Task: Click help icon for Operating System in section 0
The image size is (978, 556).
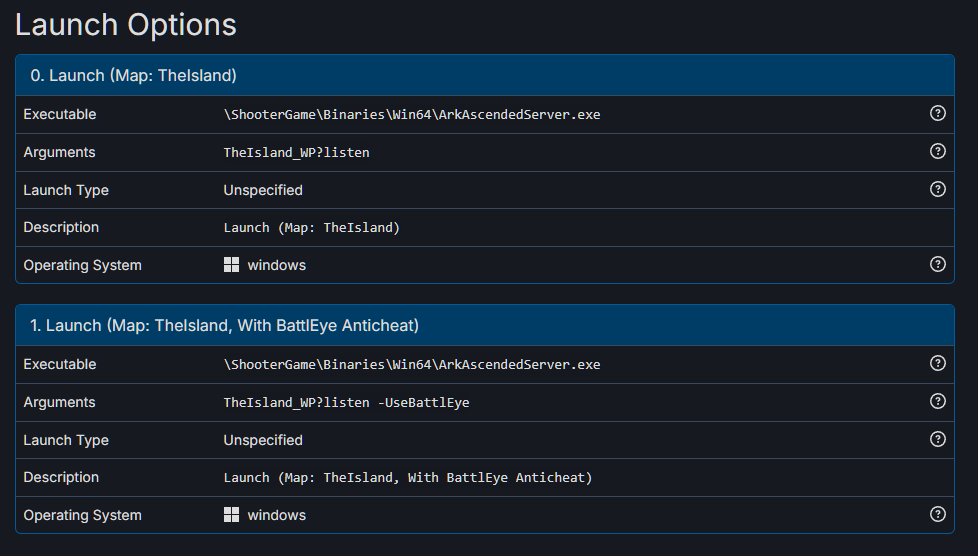Action: [937, 264]
